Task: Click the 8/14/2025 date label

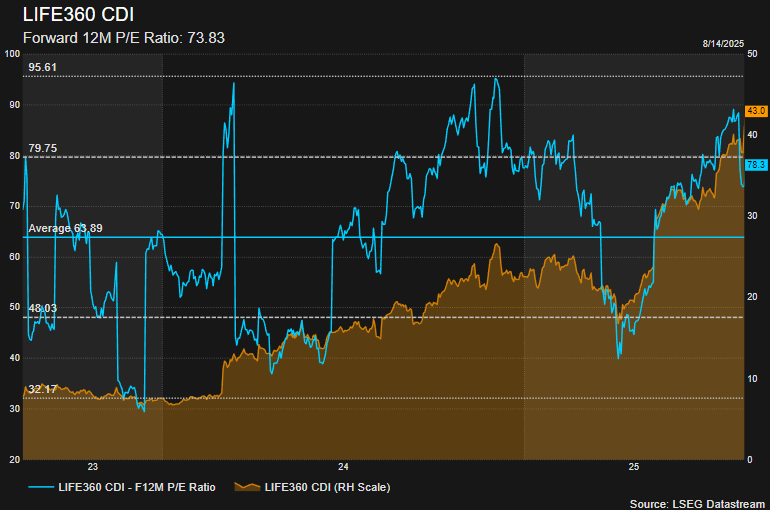Action: point(725,44)
